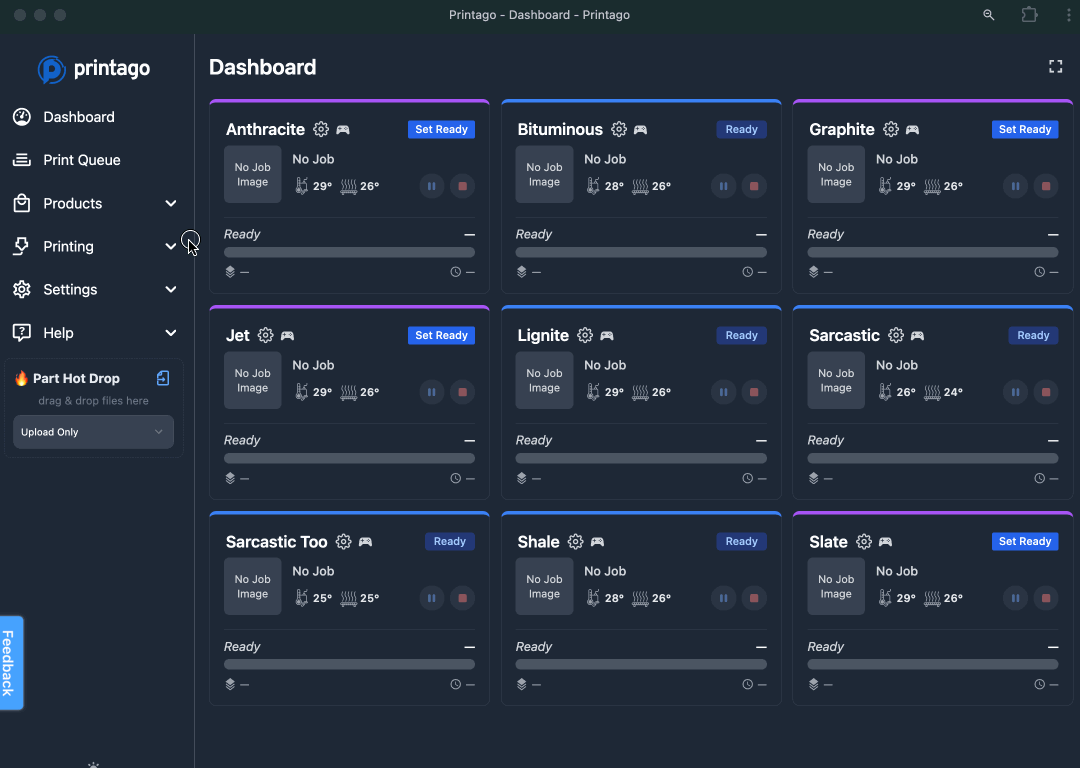The height and width of the screenshot is (768, 1080).
Task: Click the controller icon next to Slate
Action: [886, 542]
